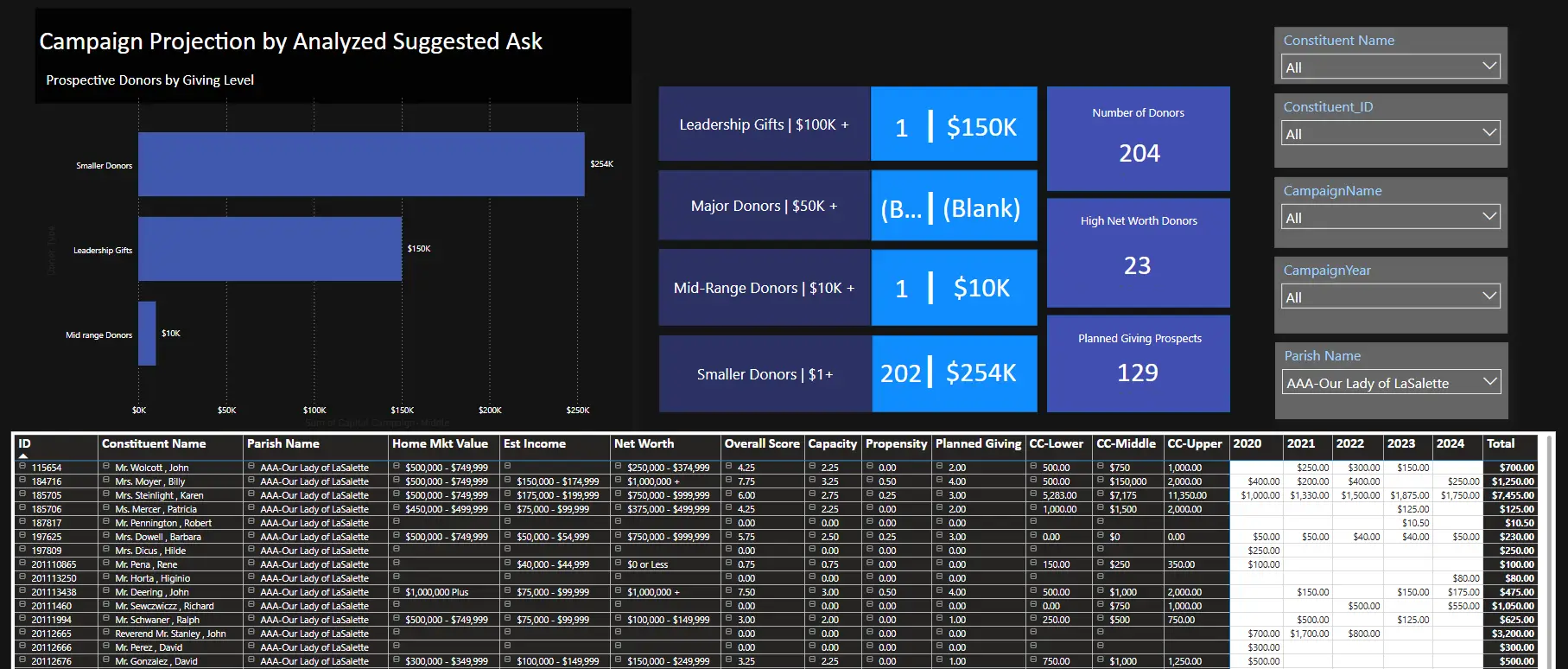1568x669 pixels.
Task: Select the Smaller Donors bar in chart
Action: tap(361, 164)
